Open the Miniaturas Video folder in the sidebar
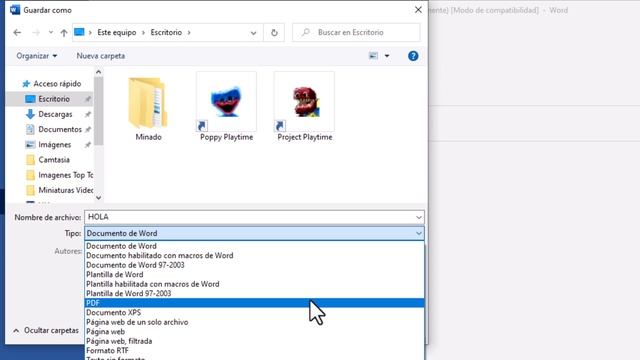Image resolution: width=640 pixels, height=360 pixels. (x=60, y=190)
